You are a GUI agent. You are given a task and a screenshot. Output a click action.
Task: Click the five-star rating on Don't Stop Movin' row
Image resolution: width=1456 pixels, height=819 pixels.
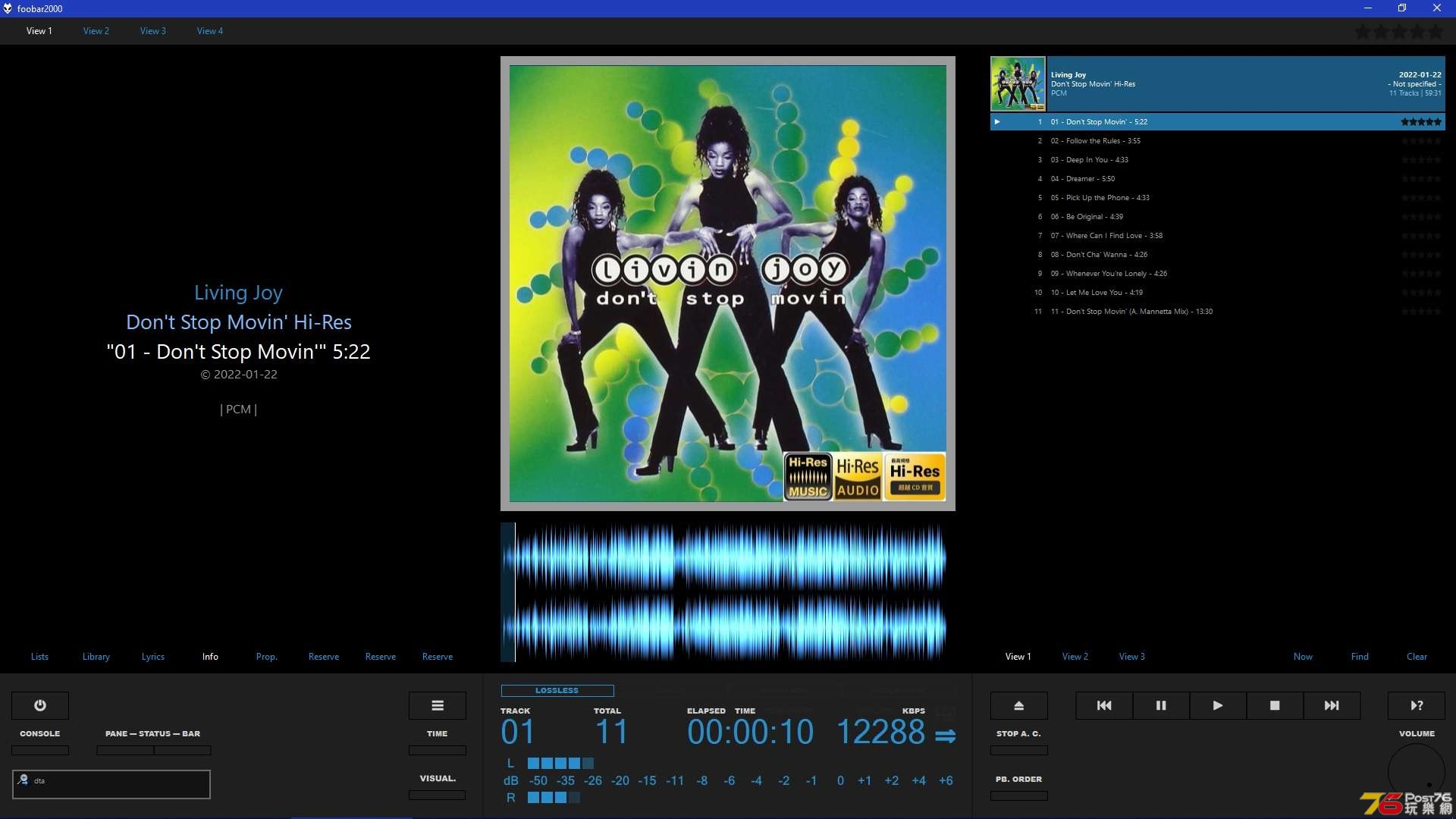pyautogui.click(x=1420, y=121)
